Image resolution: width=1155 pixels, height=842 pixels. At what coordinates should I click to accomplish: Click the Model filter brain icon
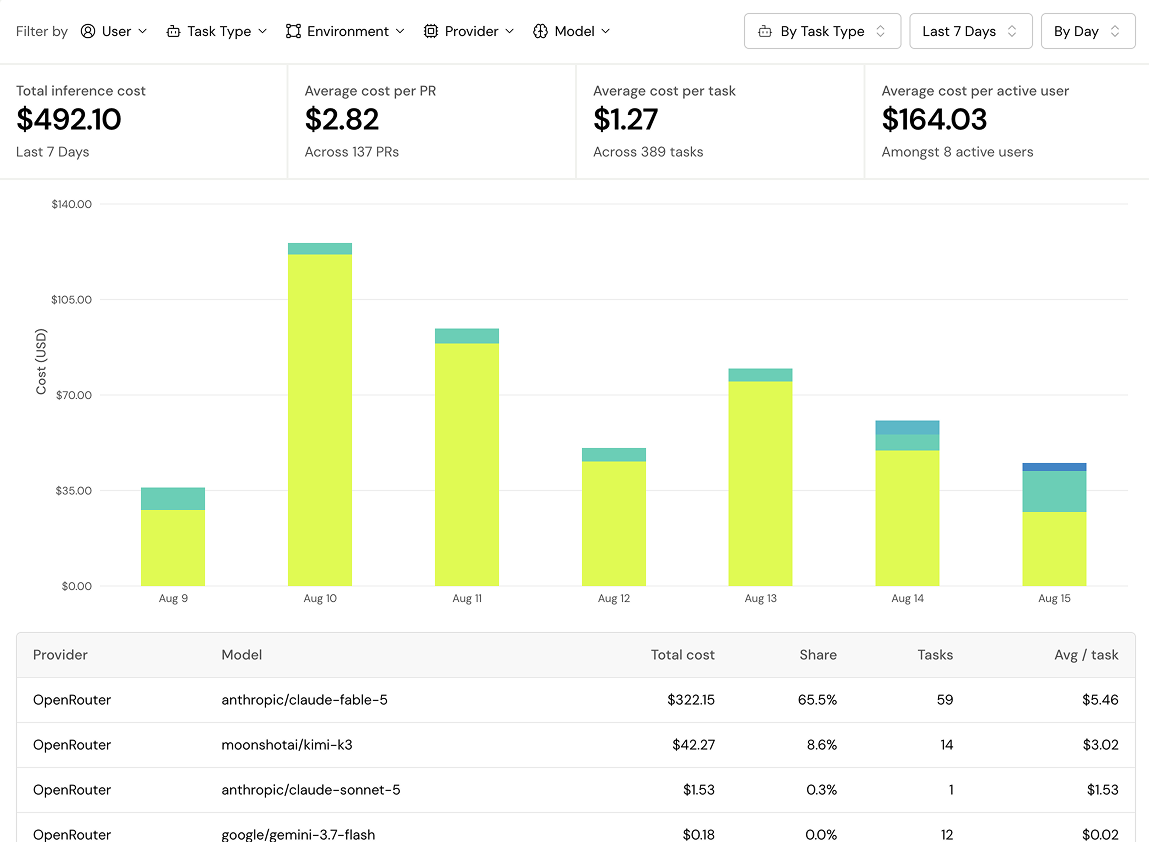(x=541, y=31)
